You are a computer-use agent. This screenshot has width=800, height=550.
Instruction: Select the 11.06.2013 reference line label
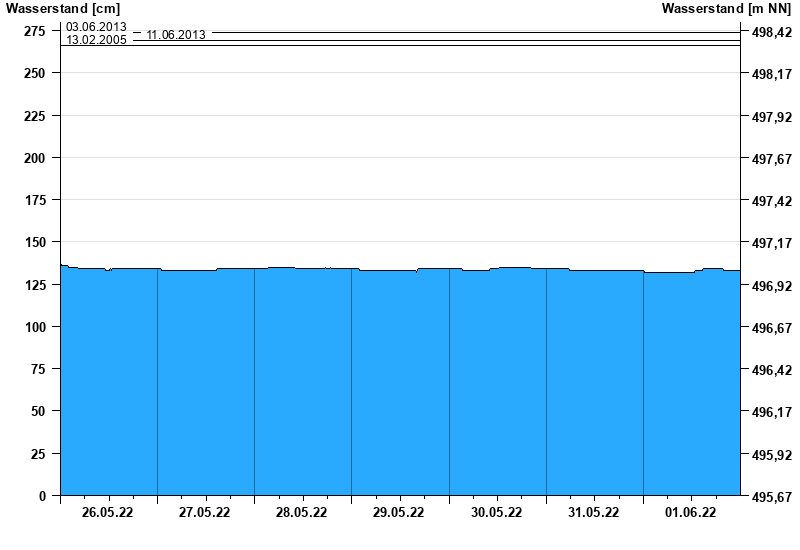[176, 35]
